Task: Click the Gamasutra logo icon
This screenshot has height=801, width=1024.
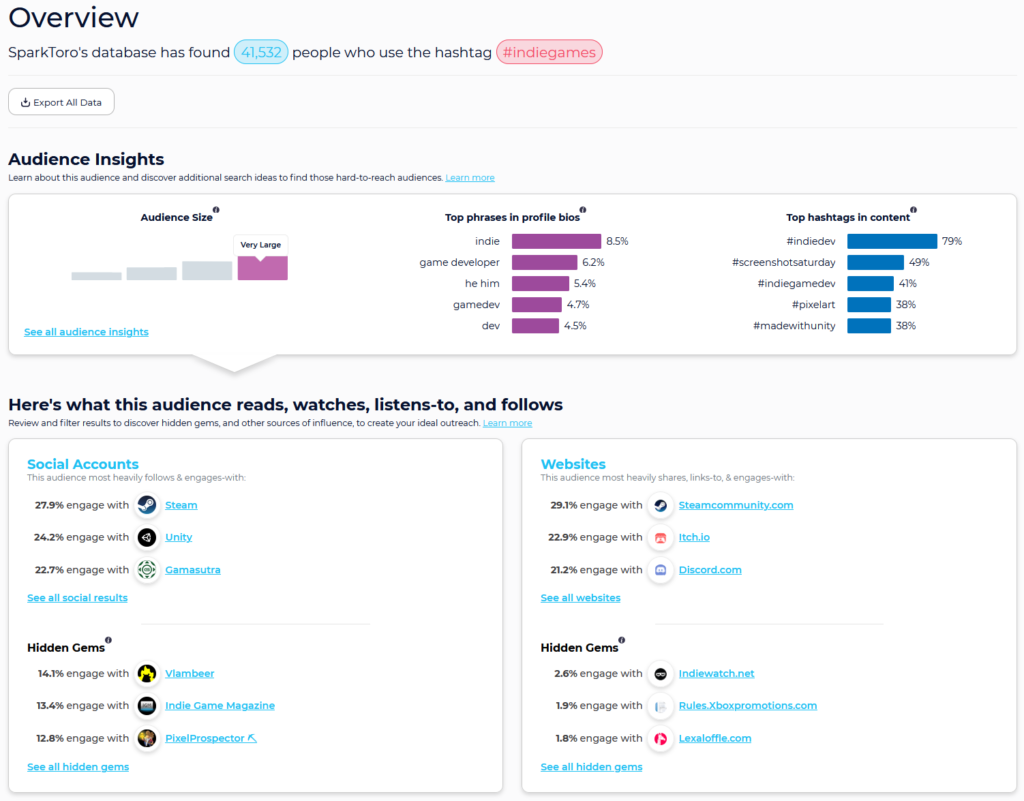Action: pyautogui.click(x=147, y=569)
